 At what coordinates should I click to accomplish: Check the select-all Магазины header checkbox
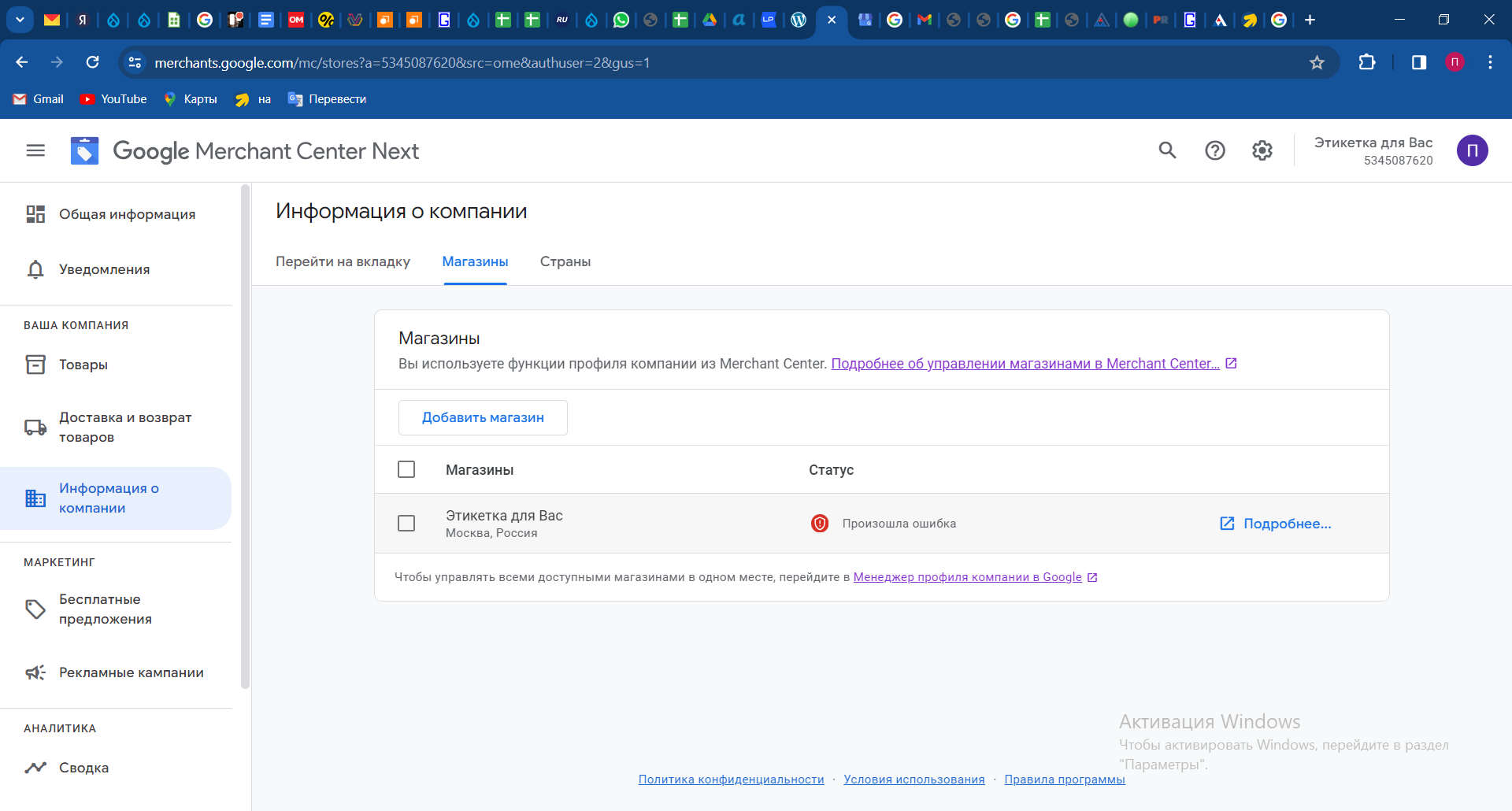pyautogui.click(x=406, y=469)
